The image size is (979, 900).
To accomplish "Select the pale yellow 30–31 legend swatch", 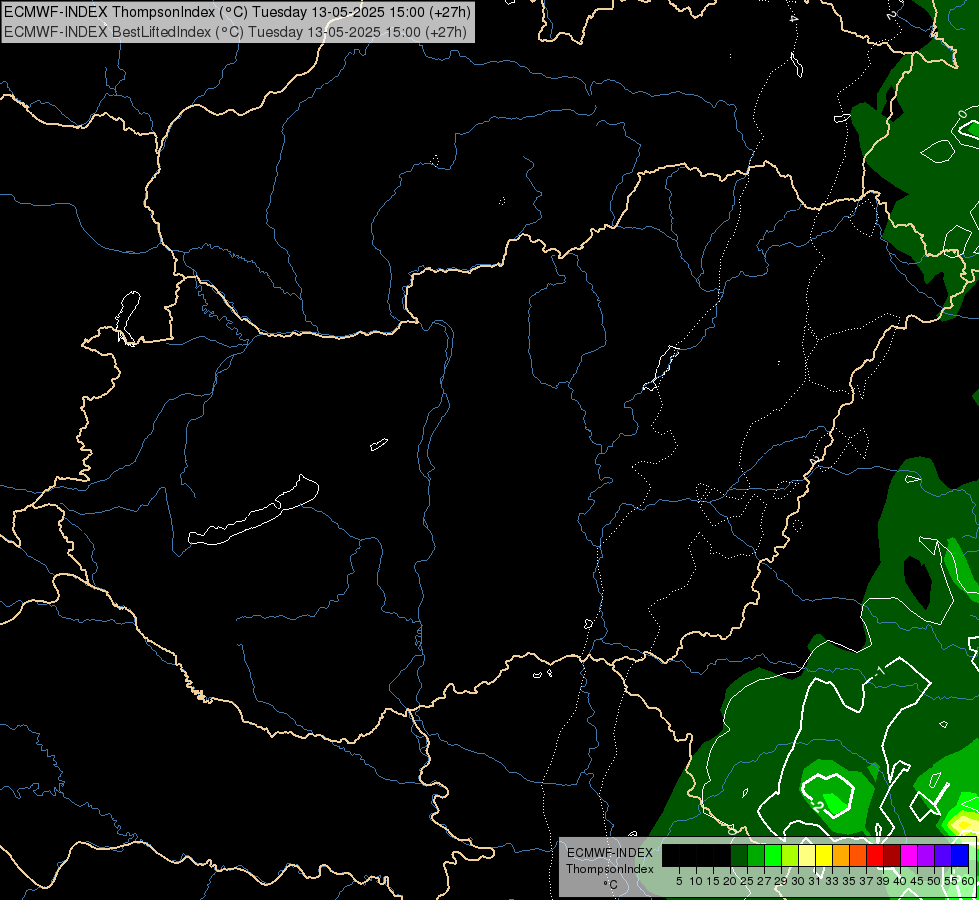I will (807, 855).
